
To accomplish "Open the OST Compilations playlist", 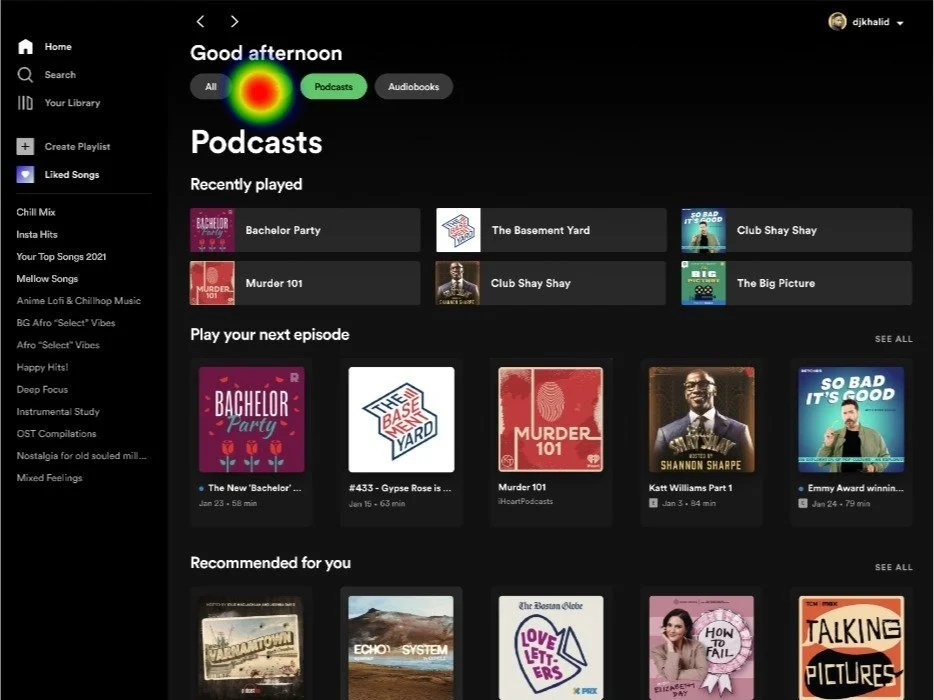I will pos(56,434).
